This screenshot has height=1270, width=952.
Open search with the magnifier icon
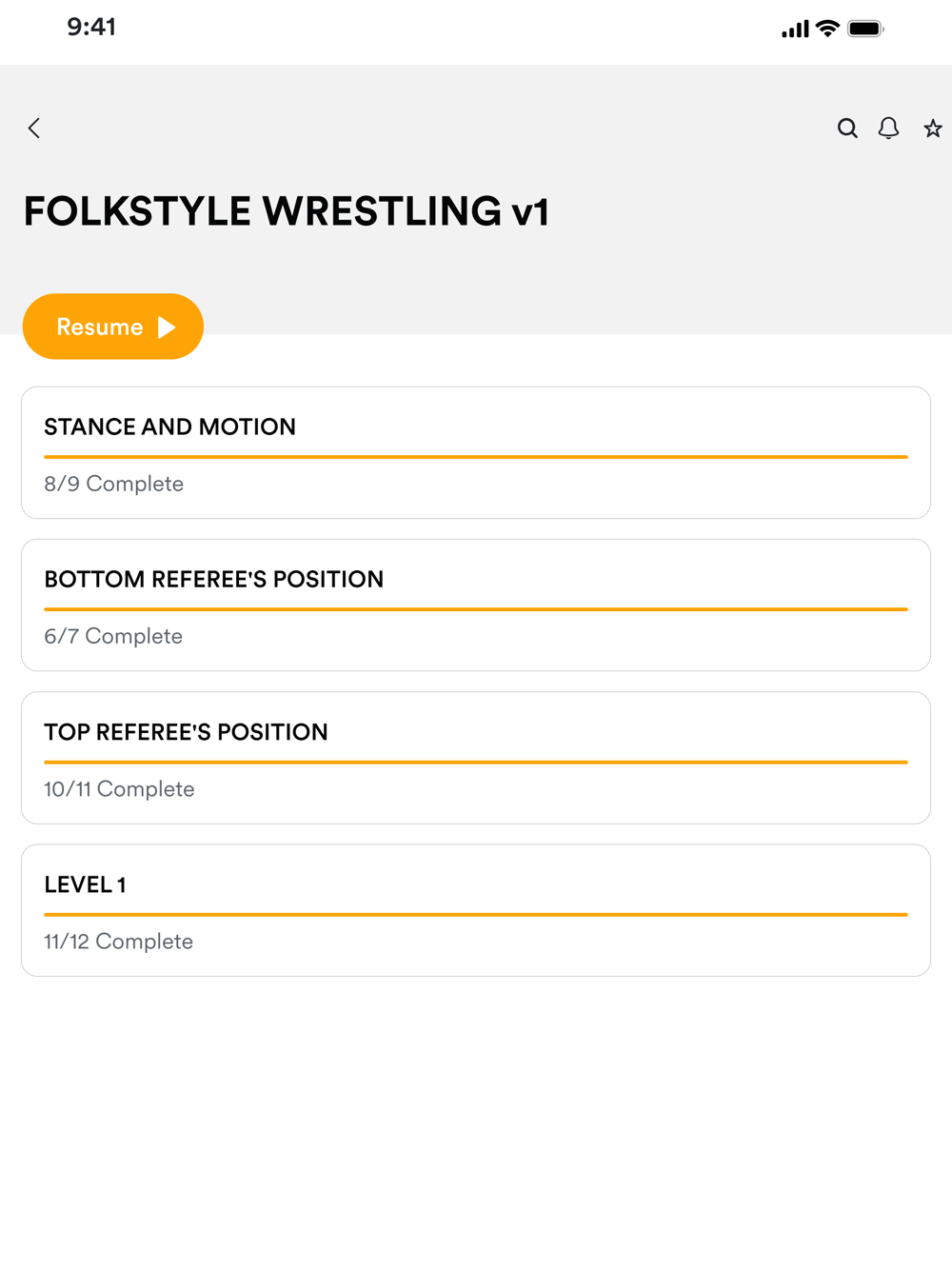(x=847, y=129)
